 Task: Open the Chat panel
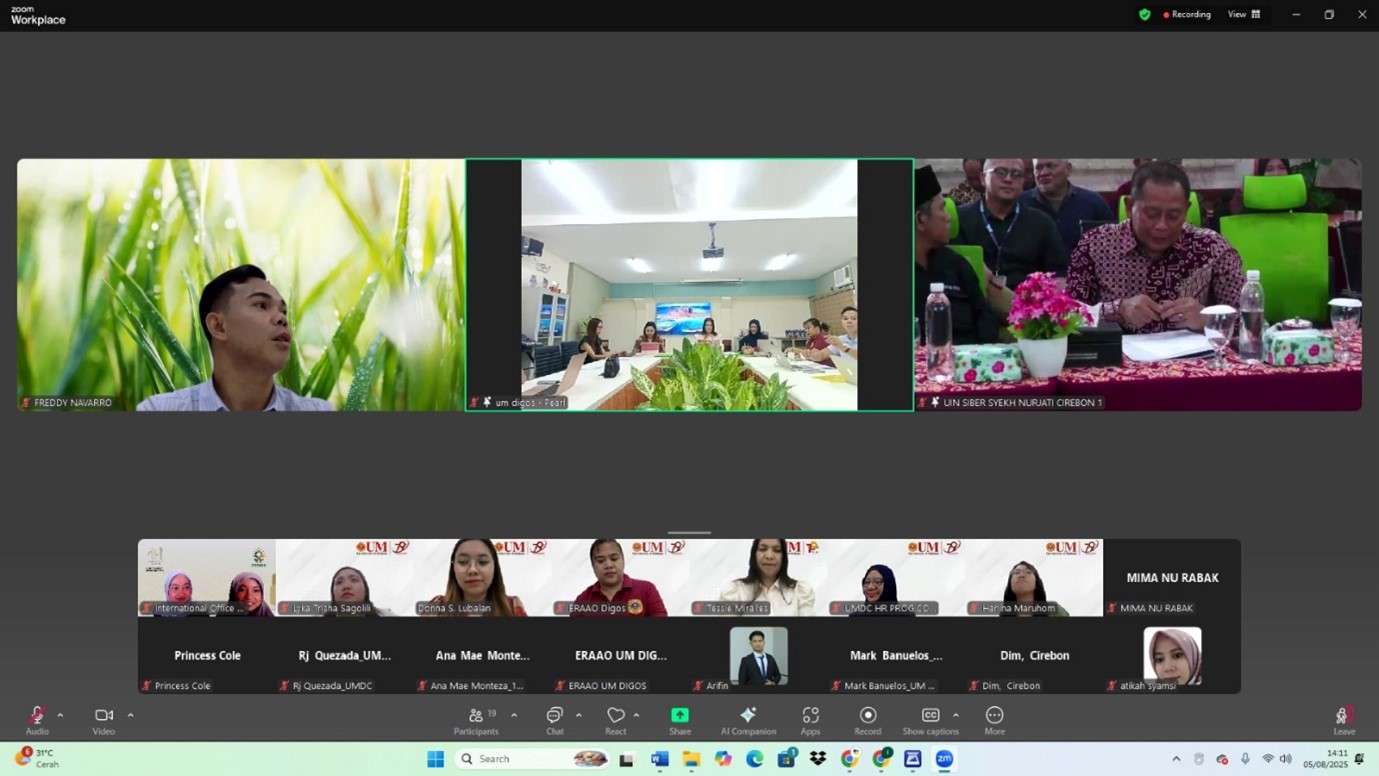coord(554,720)
